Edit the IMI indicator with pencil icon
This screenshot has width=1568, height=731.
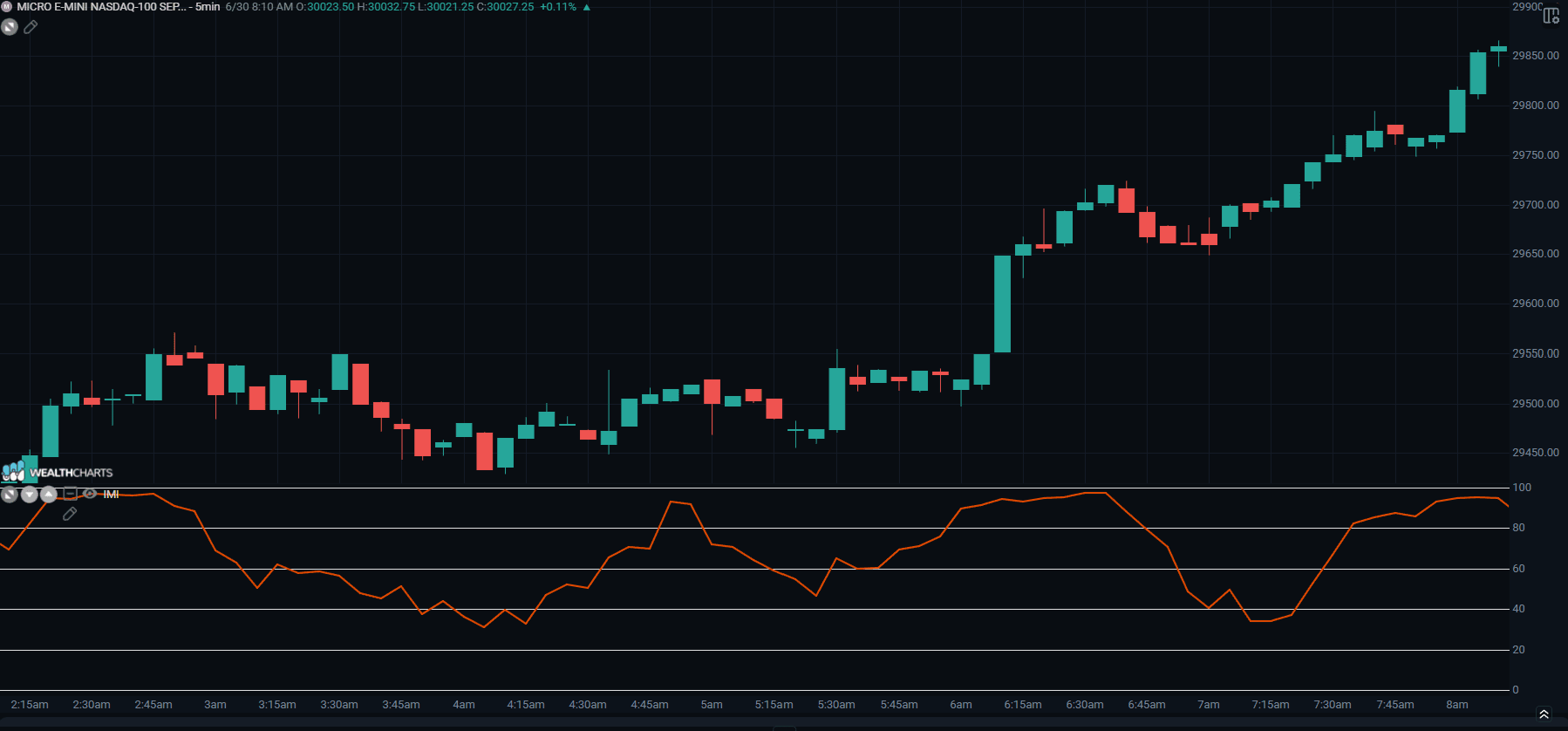click(70, 515)
